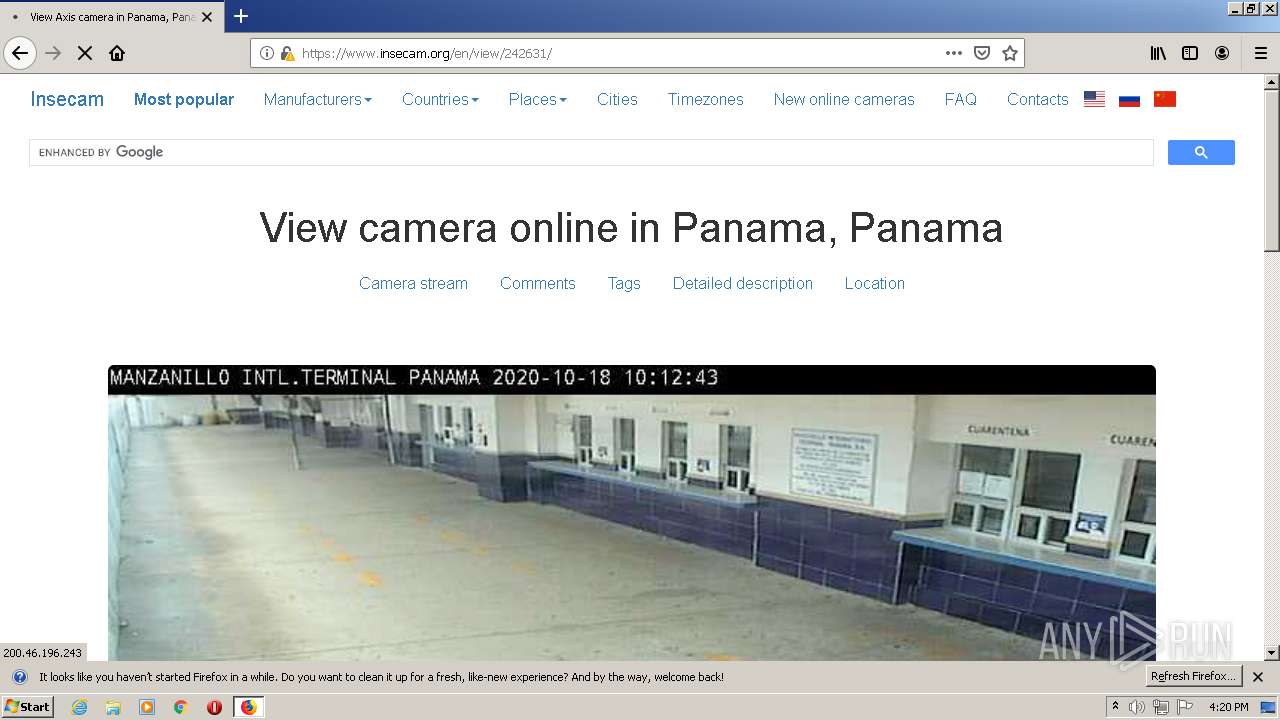Open the Library icon in toolbar

[1158, 53]
